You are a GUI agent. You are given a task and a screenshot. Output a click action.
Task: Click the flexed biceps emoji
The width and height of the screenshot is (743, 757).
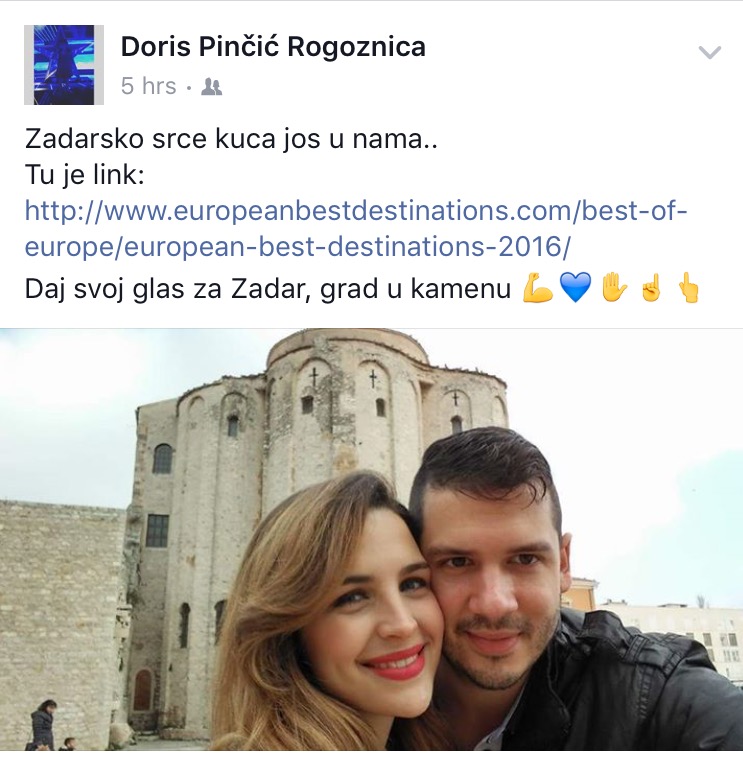(x=538, y=288)
